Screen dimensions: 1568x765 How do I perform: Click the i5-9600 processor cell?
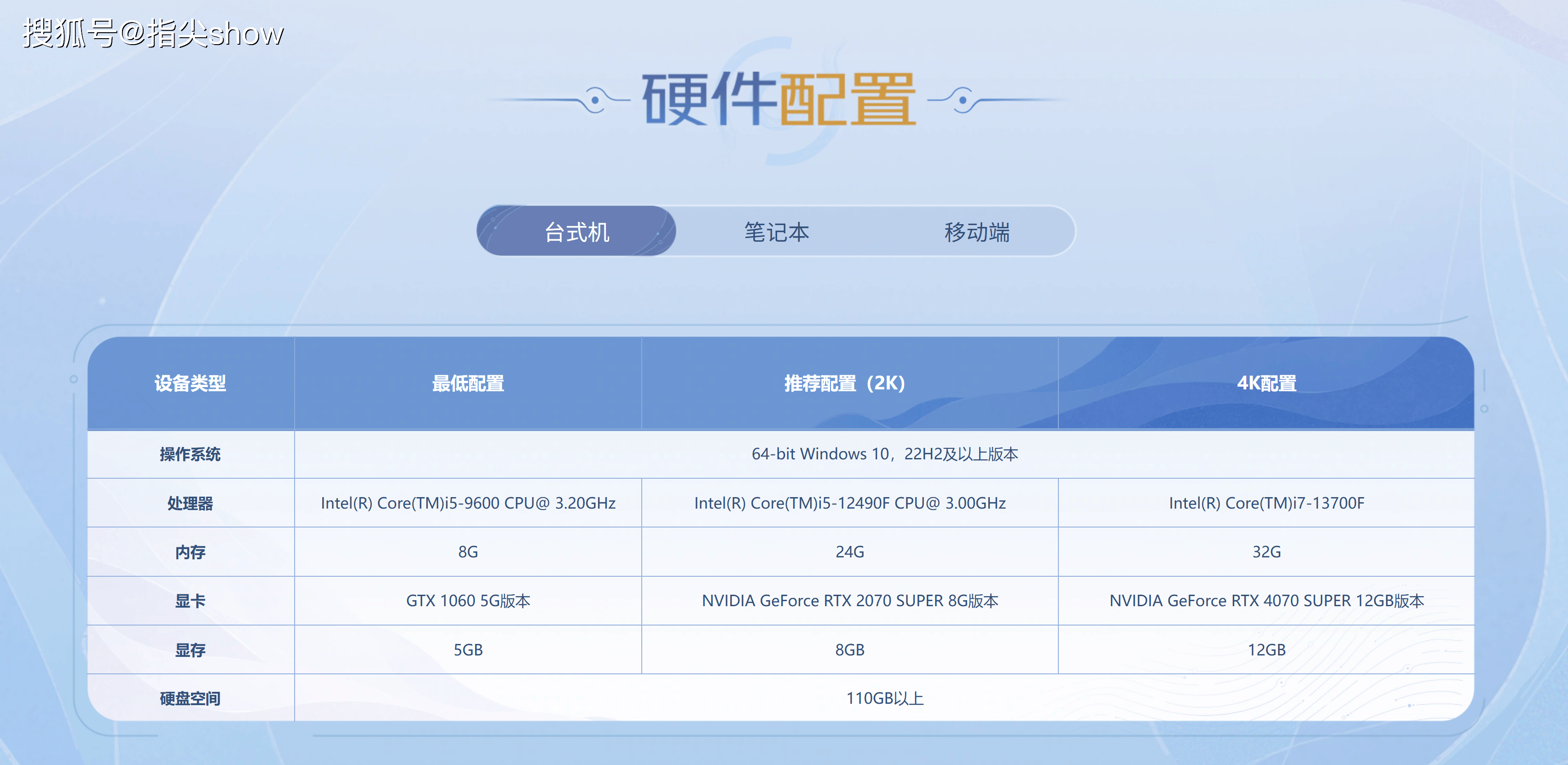(467, 503)
